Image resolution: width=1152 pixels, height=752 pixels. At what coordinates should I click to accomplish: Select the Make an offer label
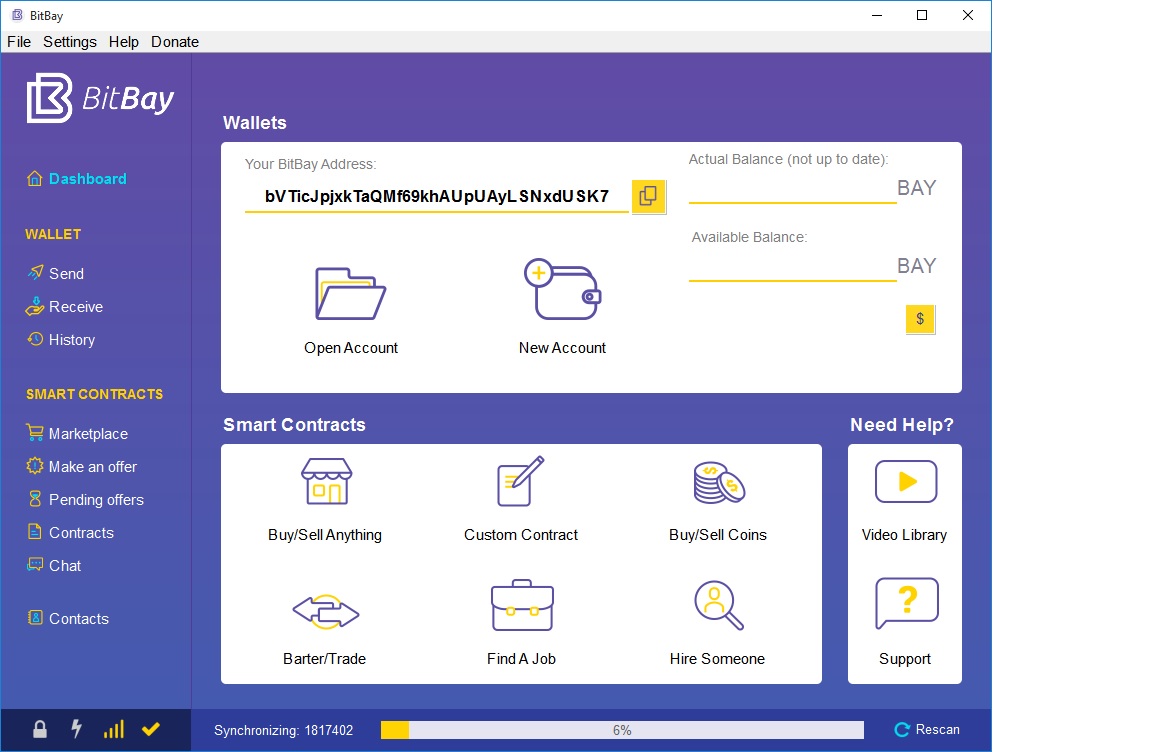[x=93, y=466]
